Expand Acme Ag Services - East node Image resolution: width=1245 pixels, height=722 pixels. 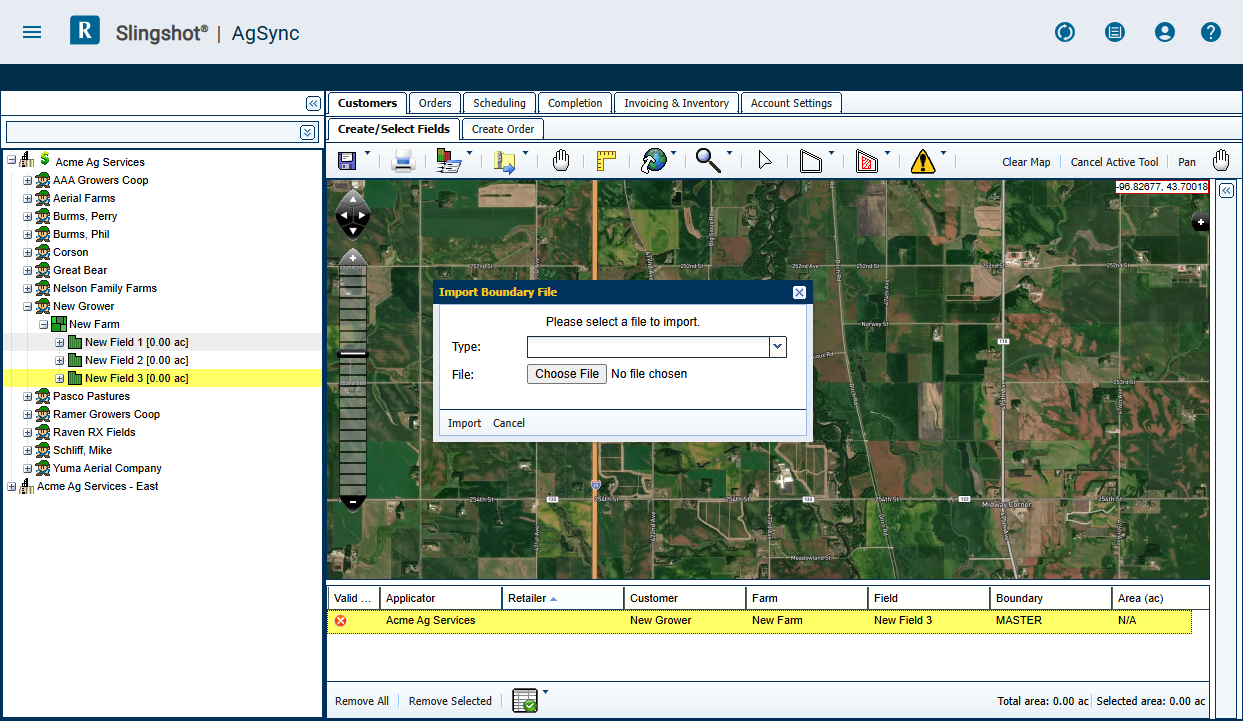[x=12, y=486]
